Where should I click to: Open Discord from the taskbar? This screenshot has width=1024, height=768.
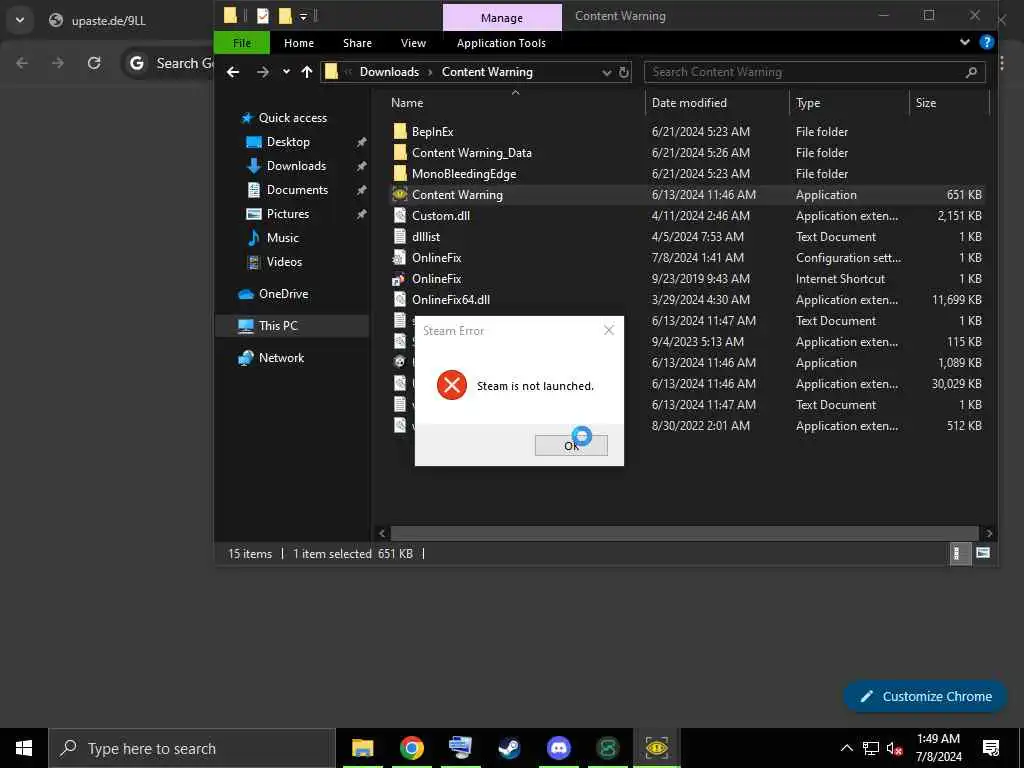558,748
